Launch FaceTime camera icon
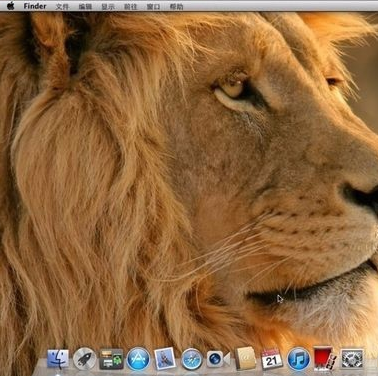The height and width of the screenshot is (376, 378). click(x=218, y=359)
